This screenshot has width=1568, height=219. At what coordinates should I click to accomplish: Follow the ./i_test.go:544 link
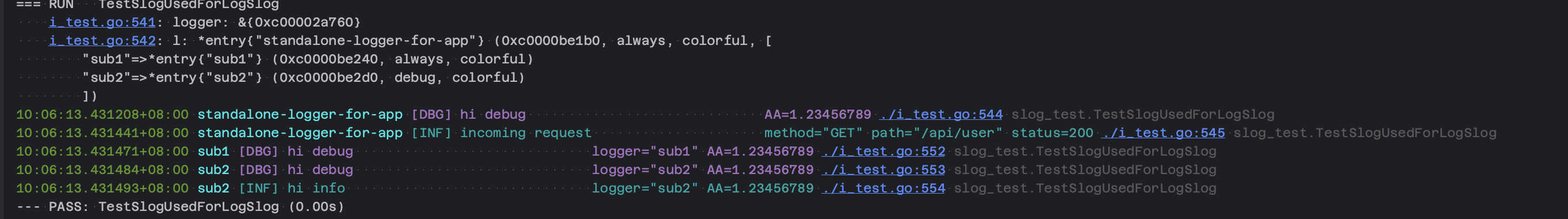pyautogui.click(x=941, y=115)
